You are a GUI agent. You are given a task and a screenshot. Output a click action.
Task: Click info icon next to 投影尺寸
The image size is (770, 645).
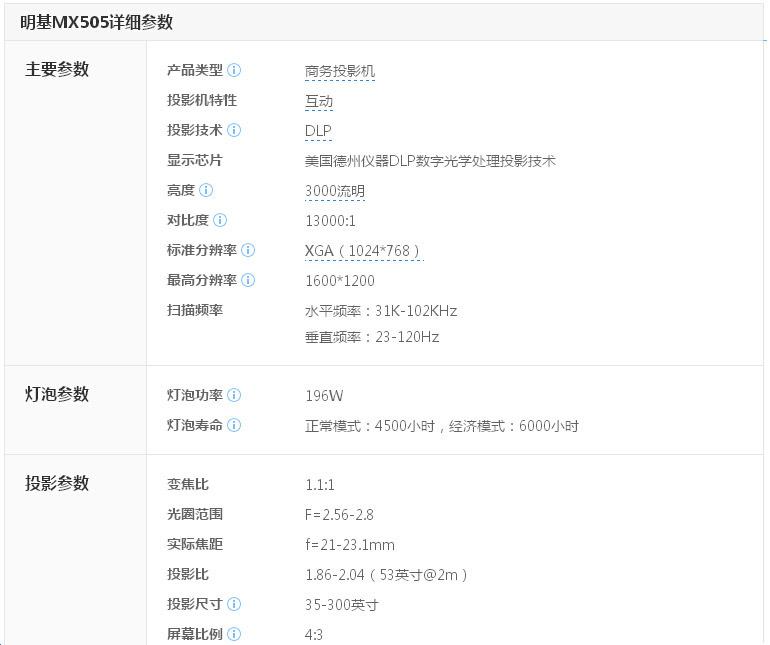[234, 604]
